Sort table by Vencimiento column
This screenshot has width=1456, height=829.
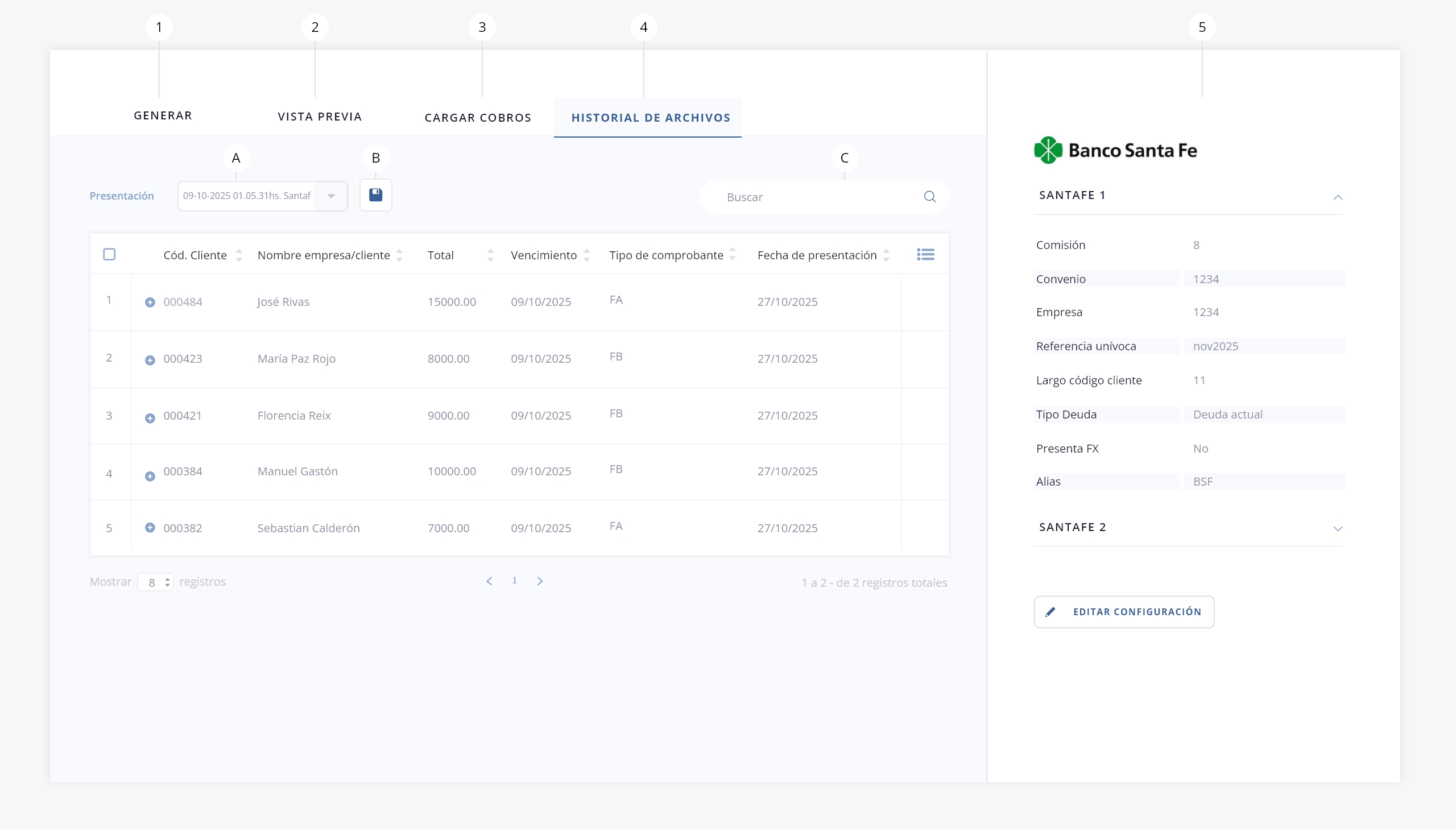(586, 255)
